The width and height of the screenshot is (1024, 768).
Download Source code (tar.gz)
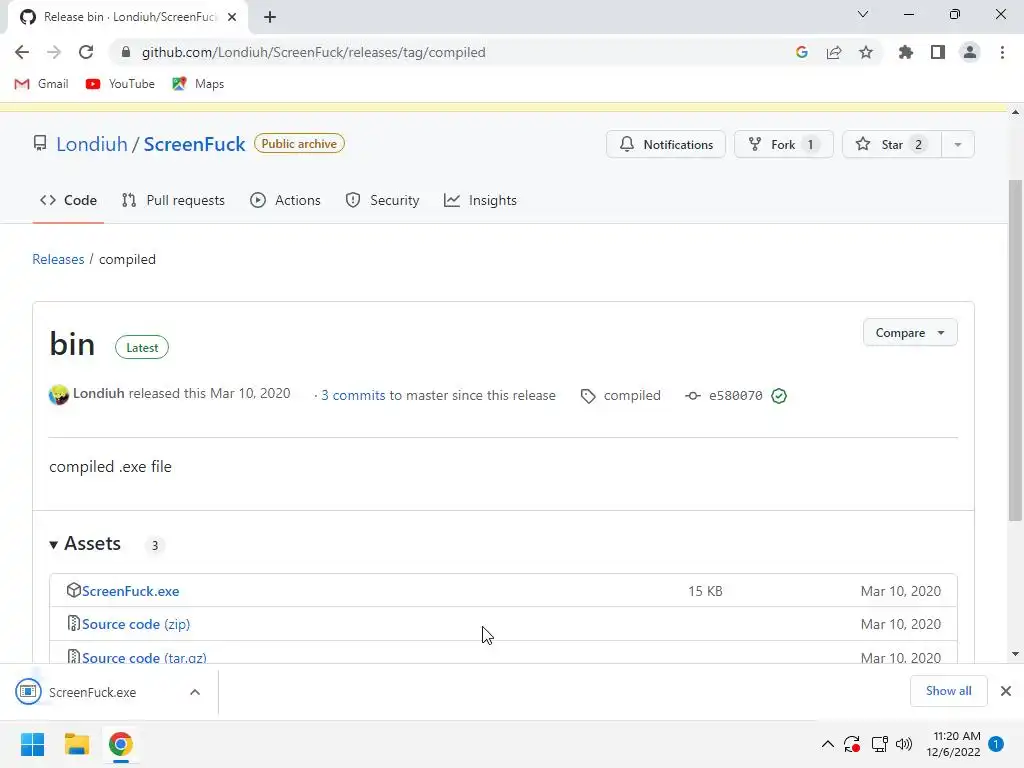(144, 657)
